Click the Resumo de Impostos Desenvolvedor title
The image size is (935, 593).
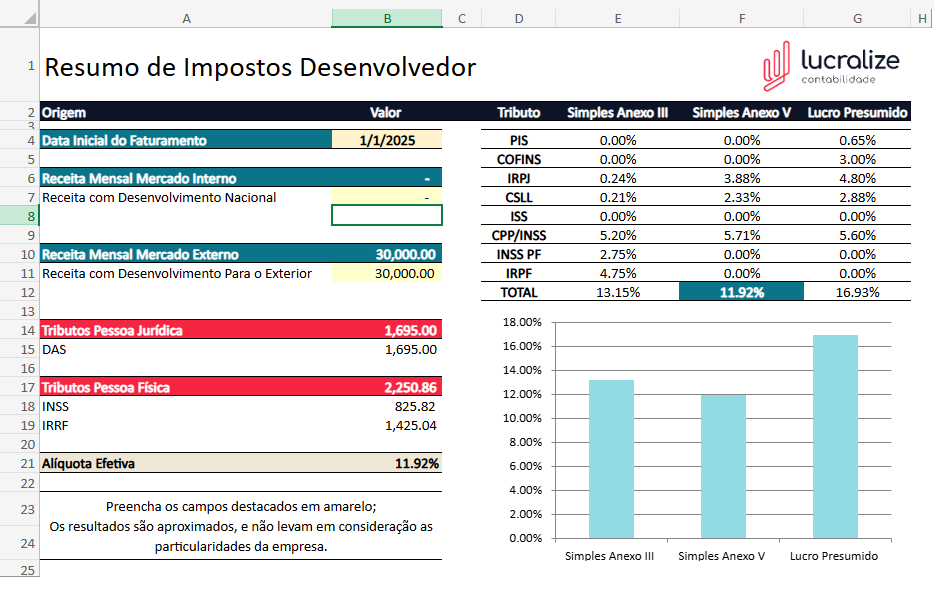pyautogui.click(x=260, y=68)
